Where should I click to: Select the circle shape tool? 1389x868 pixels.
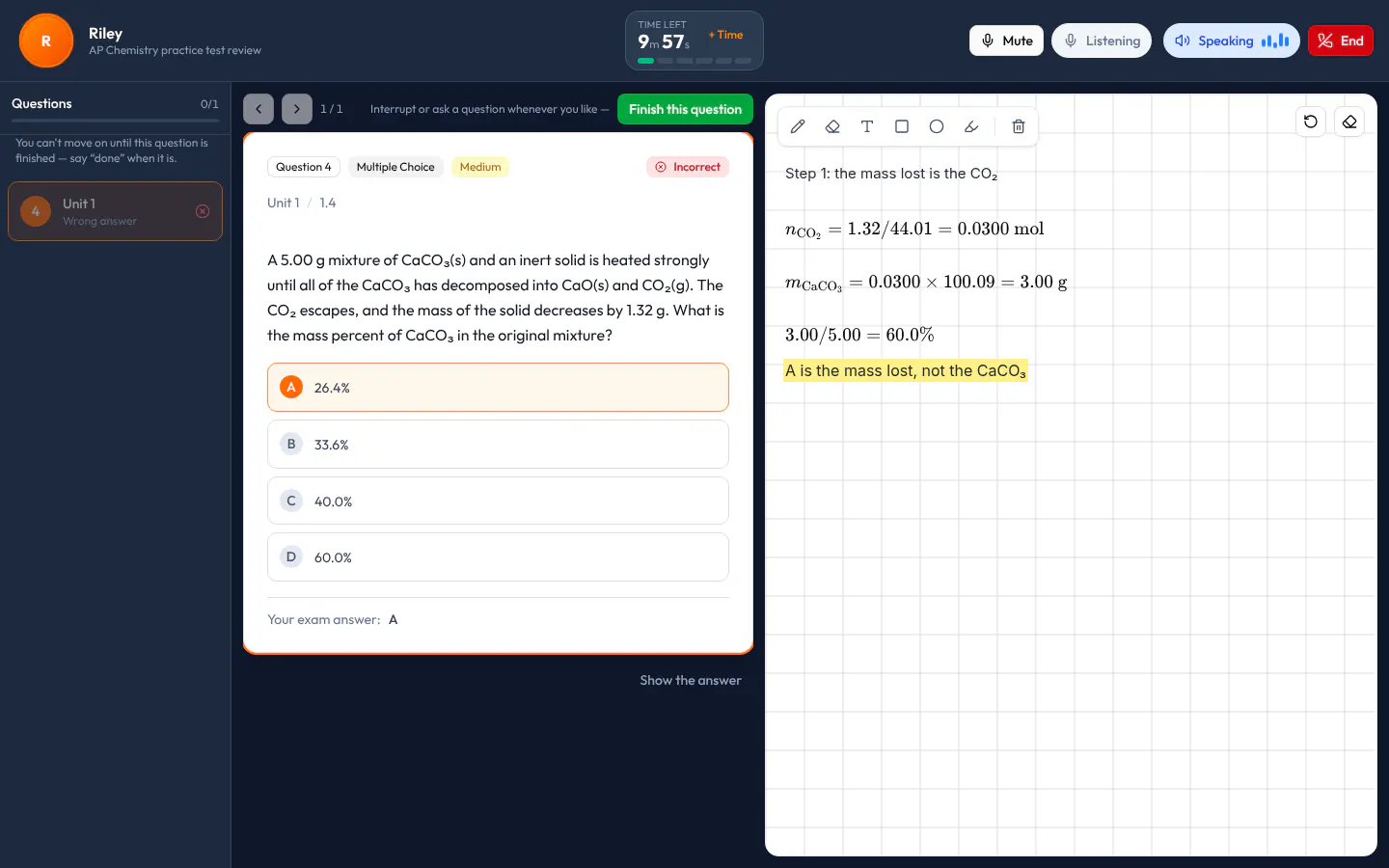click(937, 126)
